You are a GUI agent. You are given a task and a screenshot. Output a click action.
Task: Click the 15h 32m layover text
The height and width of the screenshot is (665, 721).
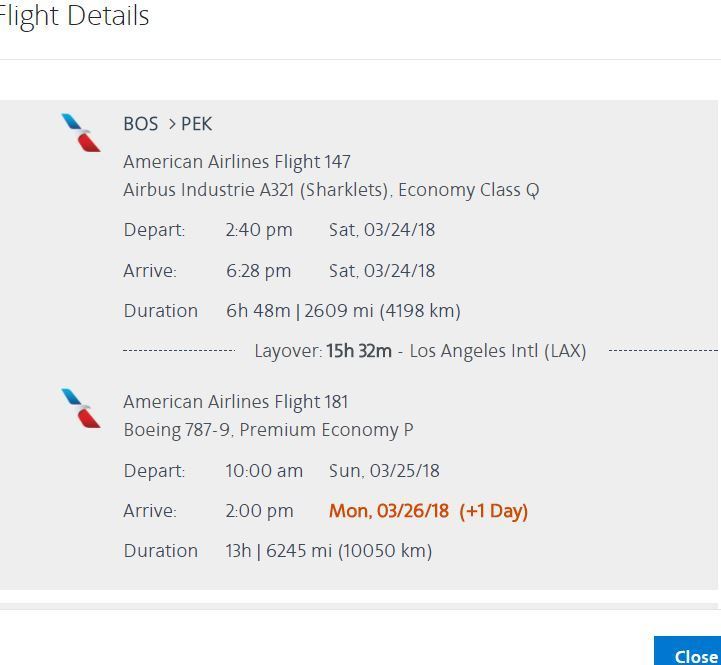359,351
